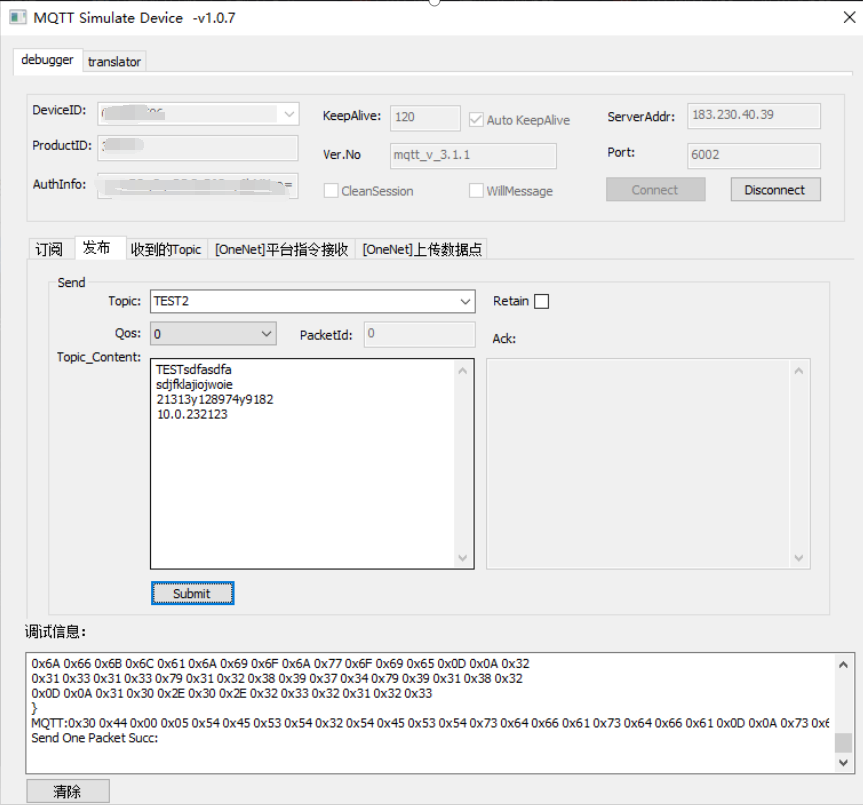Screen dimensions: 863x805
Task: Click inside the PacketId field
Action: coord(418,334)
